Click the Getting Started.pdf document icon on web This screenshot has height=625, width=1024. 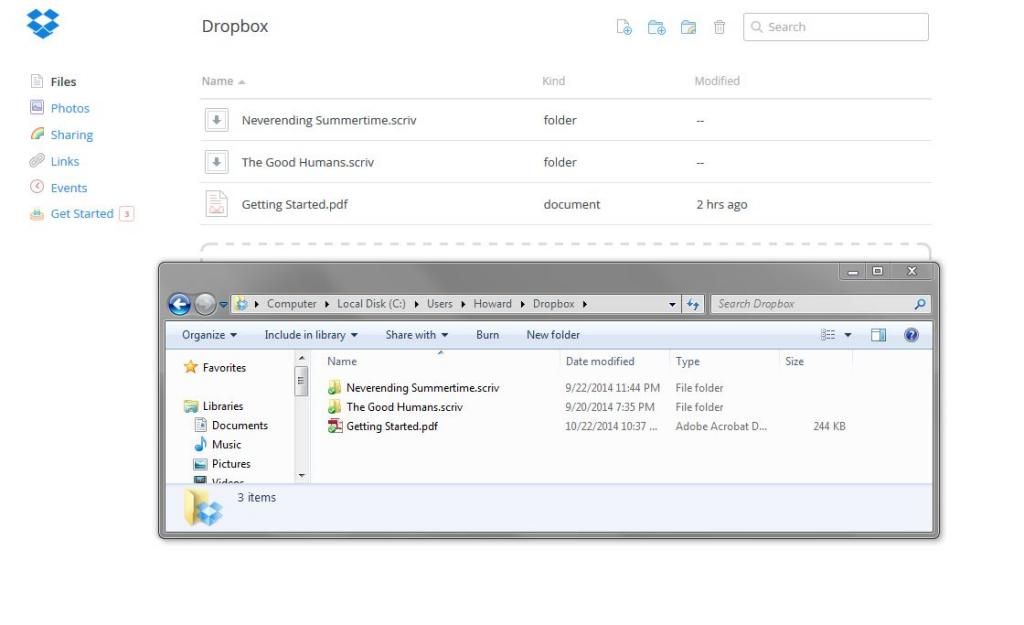click(x=217, y=204)
